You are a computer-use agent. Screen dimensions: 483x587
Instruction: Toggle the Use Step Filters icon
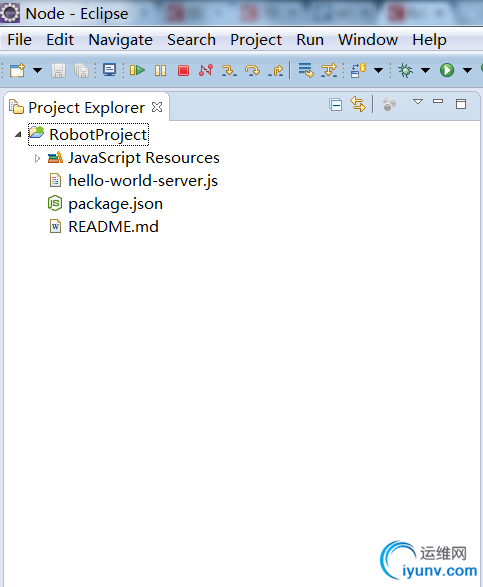329,70
